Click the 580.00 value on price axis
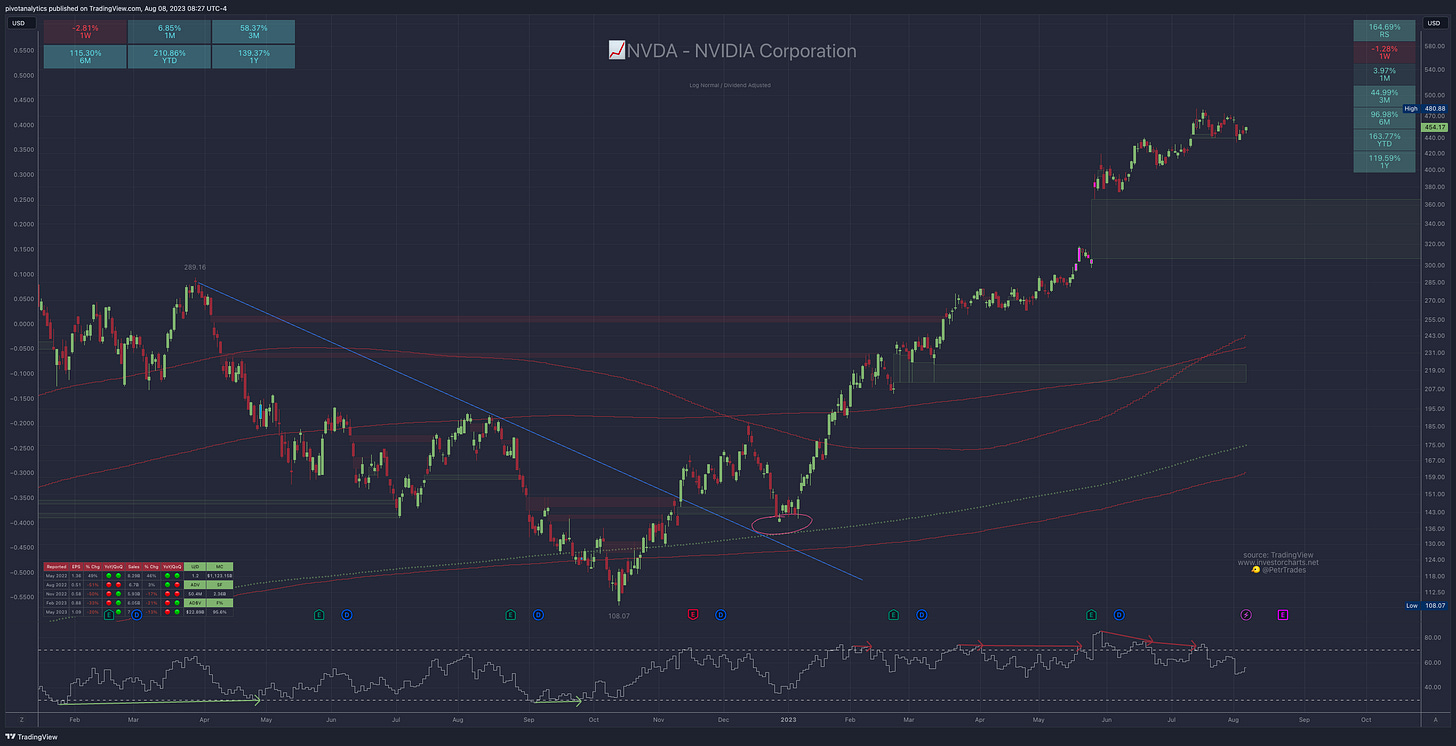The width and height of the screenshot is (1456, 746). [1433, 45]
